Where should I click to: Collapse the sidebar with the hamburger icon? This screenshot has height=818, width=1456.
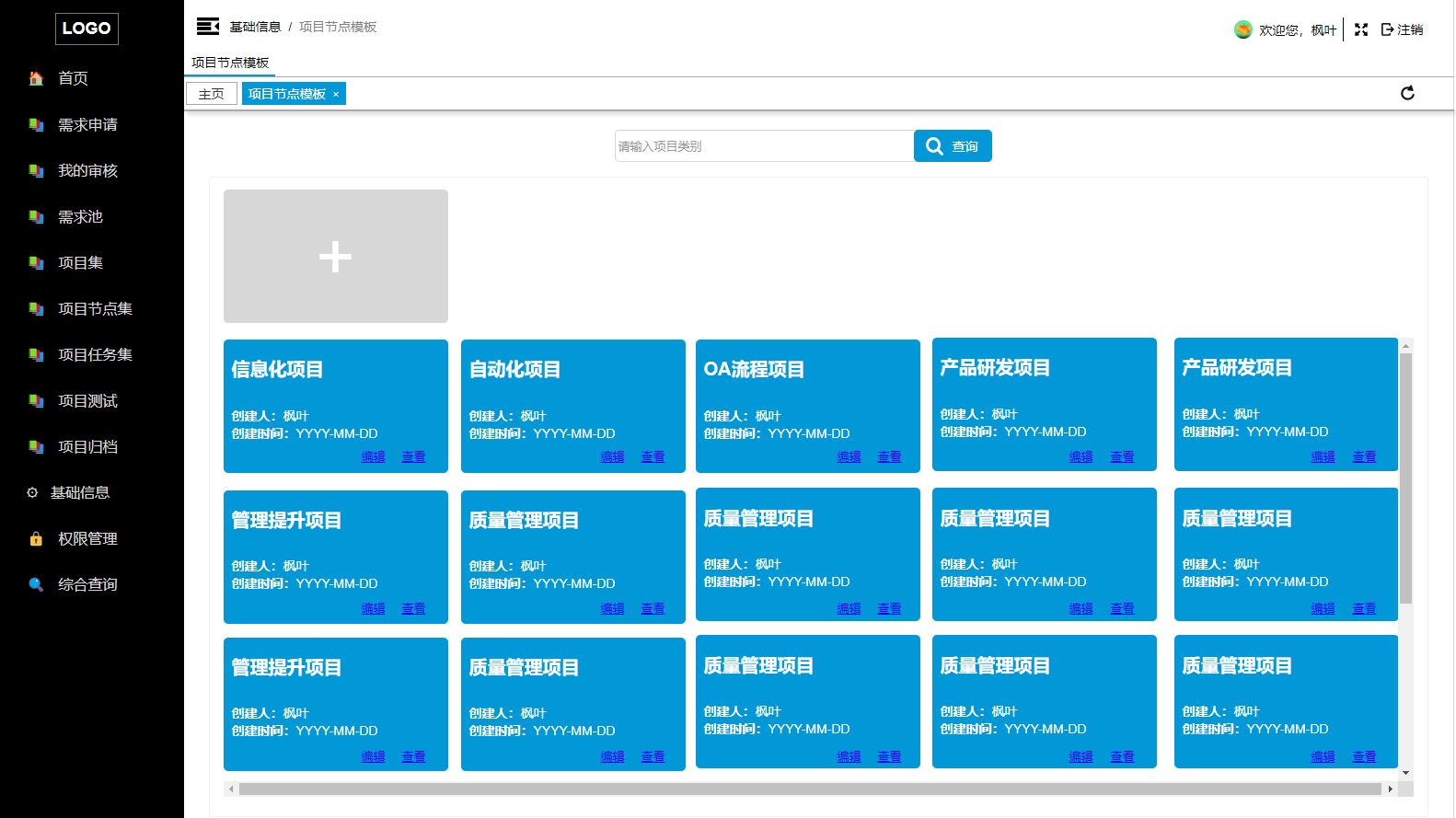(207, 27)
